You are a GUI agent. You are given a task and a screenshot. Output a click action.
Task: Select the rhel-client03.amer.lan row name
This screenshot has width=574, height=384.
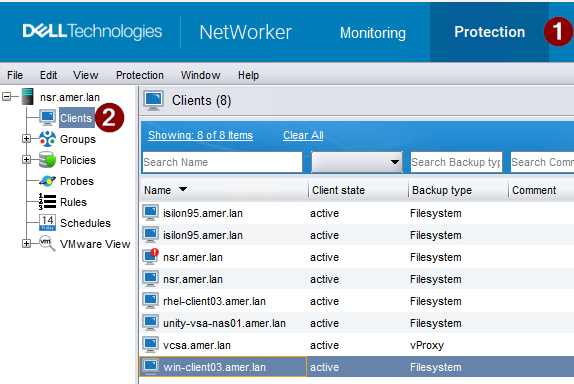click(x=214, y=301)
